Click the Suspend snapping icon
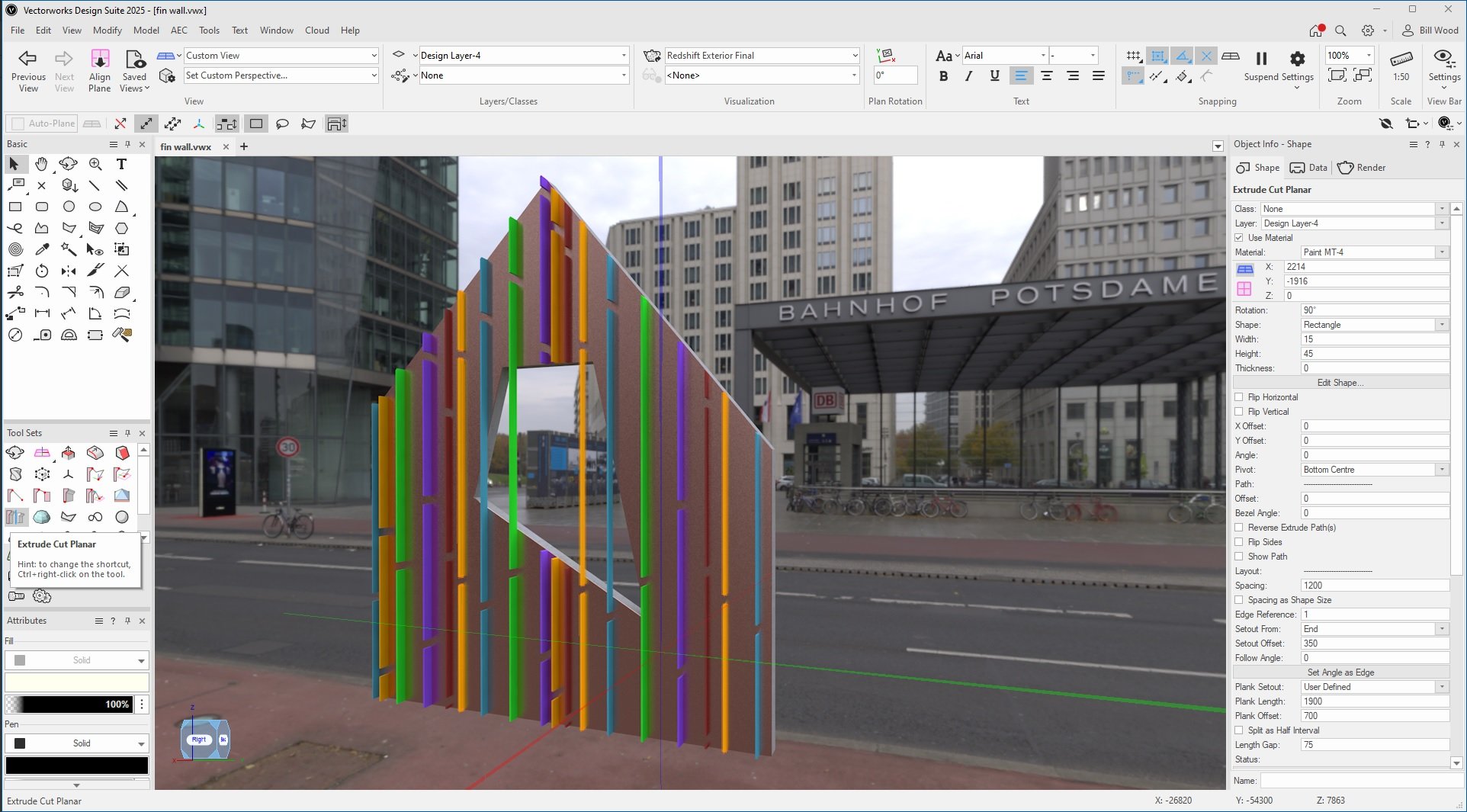The width and height of the screenshot is (1467, 812). click(x=1261, y=59)
